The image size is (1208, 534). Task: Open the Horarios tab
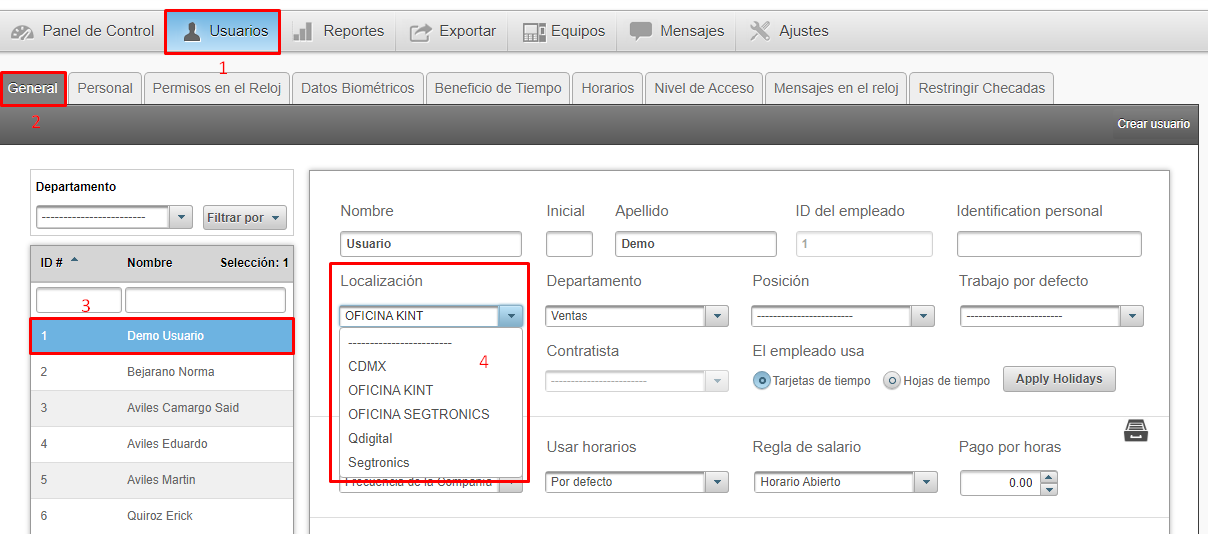point(607,88)
